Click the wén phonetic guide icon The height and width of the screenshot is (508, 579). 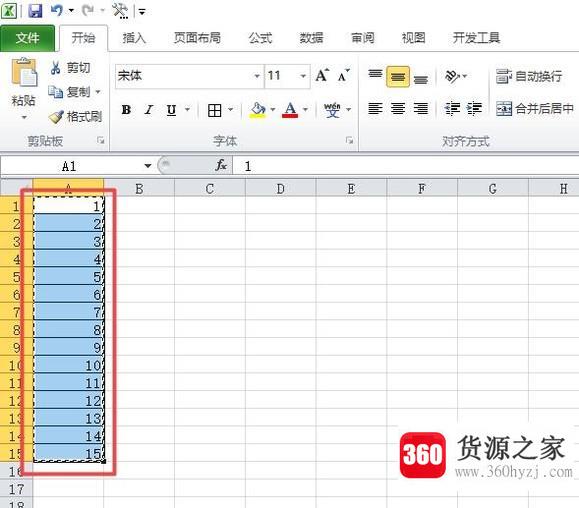pos(332,110)
